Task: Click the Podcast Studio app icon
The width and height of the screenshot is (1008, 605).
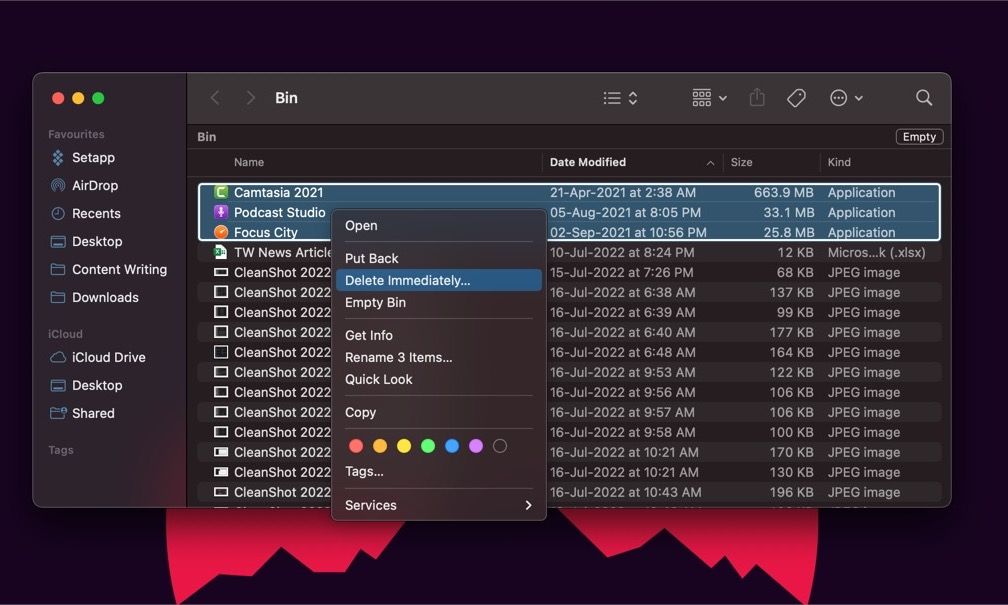Action: [221, 212]
